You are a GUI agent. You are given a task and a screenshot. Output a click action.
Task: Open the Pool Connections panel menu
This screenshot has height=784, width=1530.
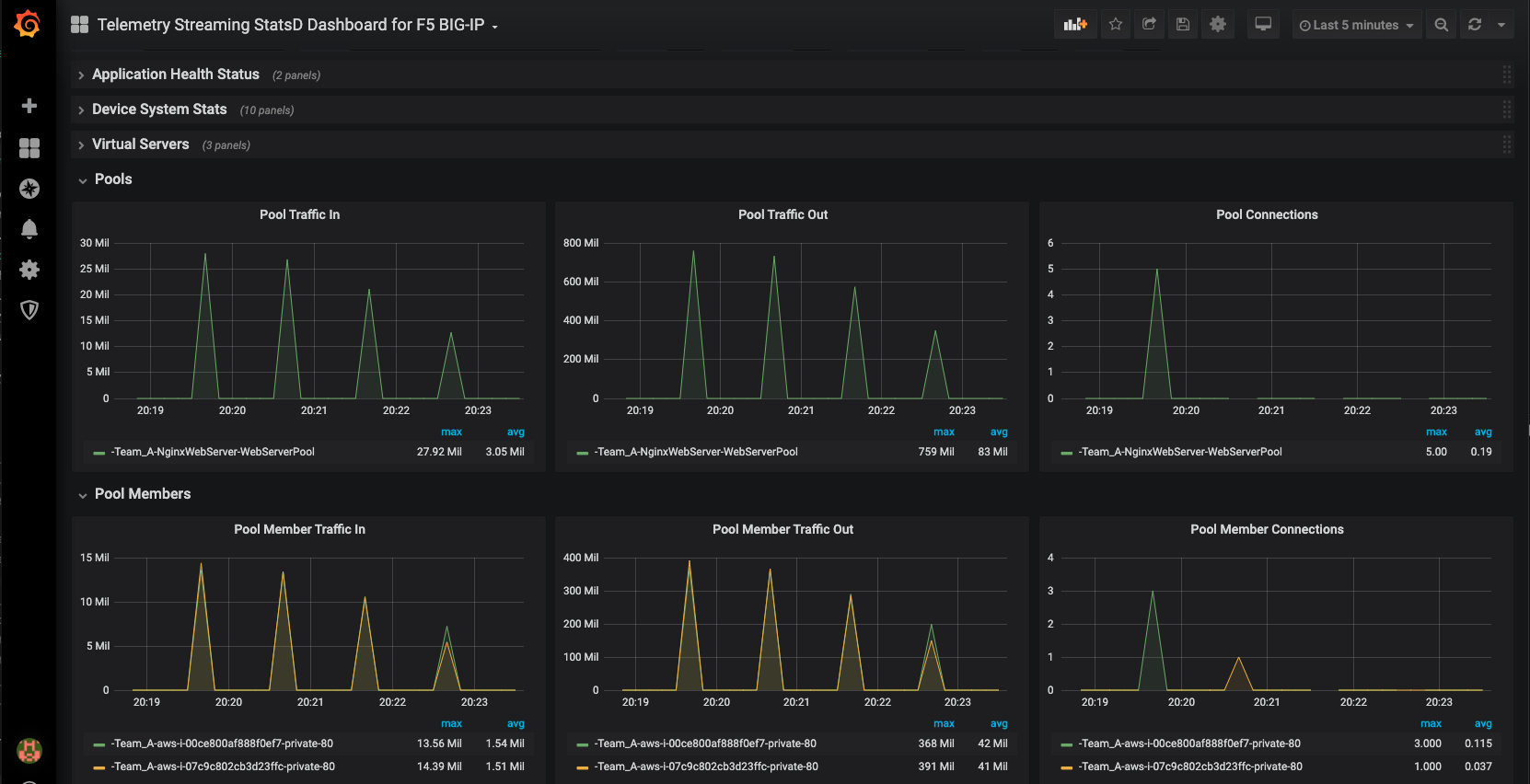1267,214
